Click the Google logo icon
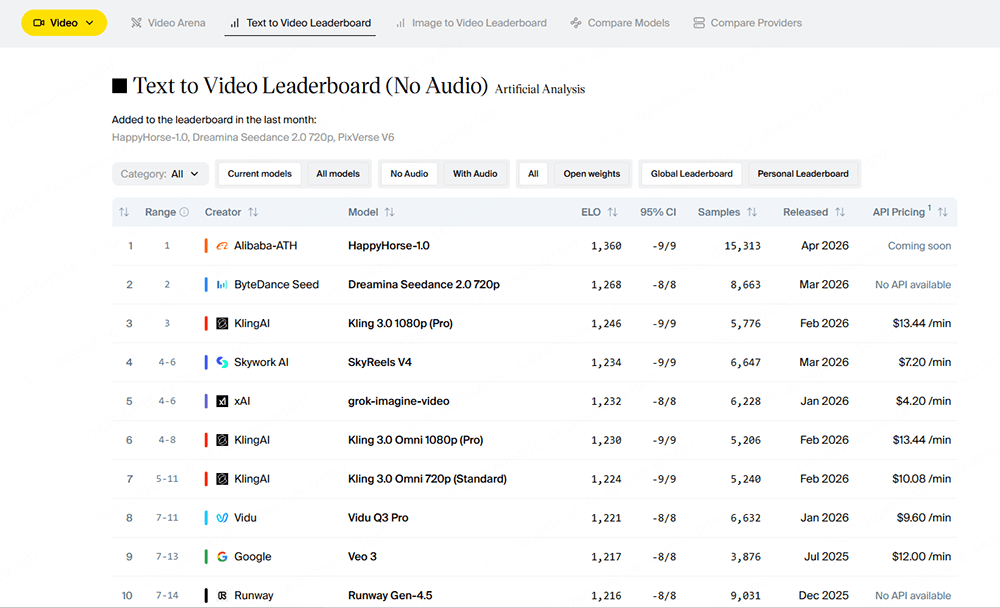This screenshot has height=608, width=1000. pyautogui.click(x=222, y=557)
